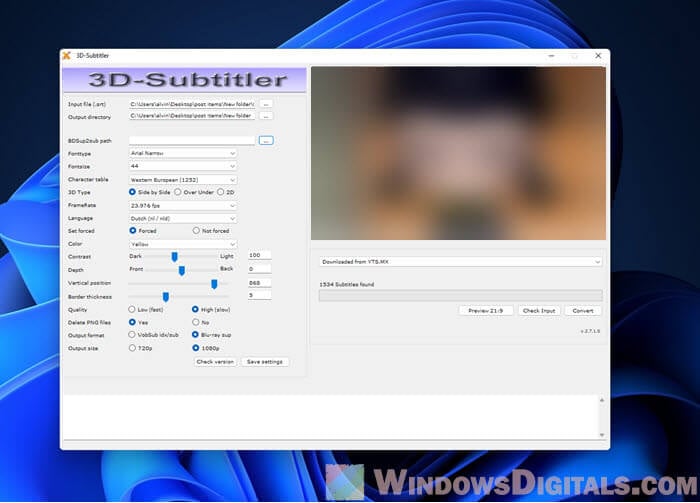Click the Check version button
This screenshot has height=503, width=700.
215,362
